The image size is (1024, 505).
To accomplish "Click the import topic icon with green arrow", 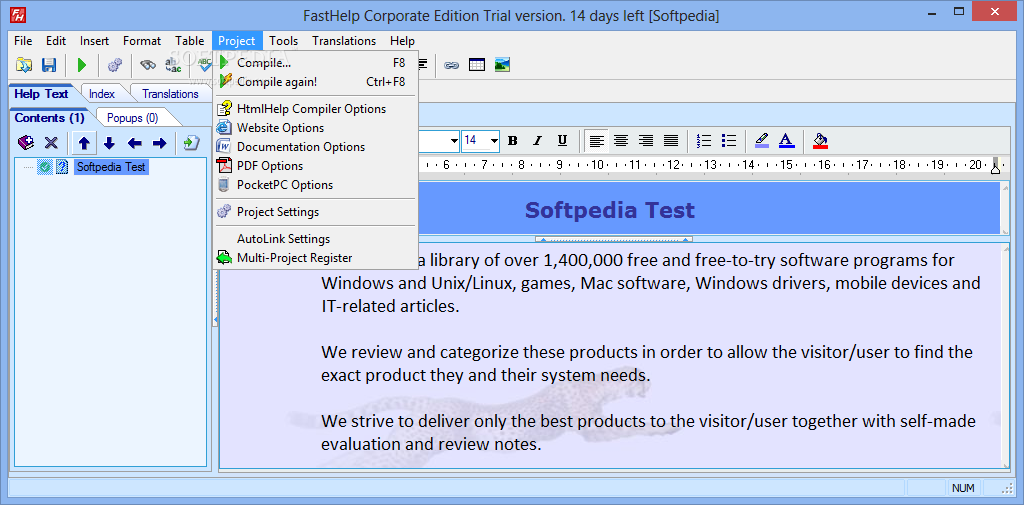I will coord(191,142).
